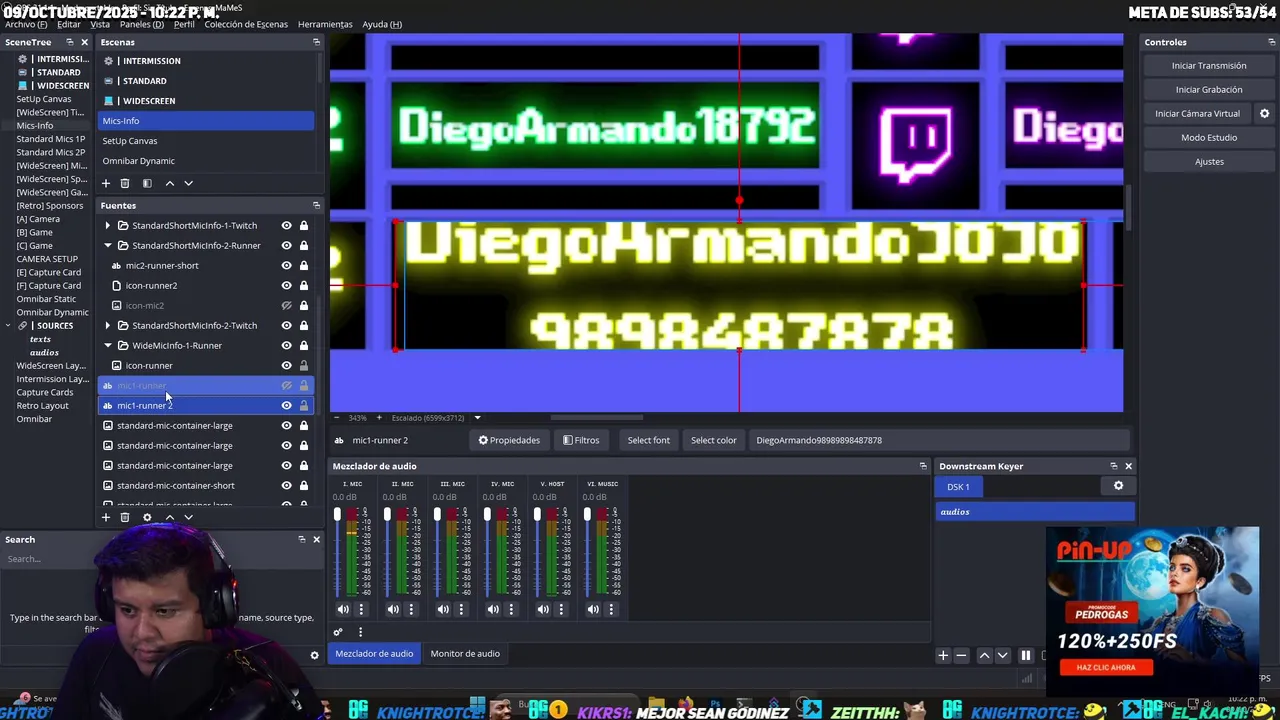Screen dimensions: 1280x720
Task: Remove item with Downstream Keyer minus button
Action: 961,656
